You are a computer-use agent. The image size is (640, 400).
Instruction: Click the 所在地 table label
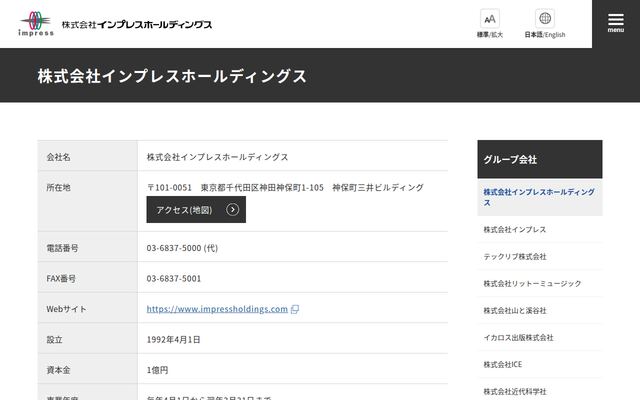pyautogui.click(x=58, y=187)
